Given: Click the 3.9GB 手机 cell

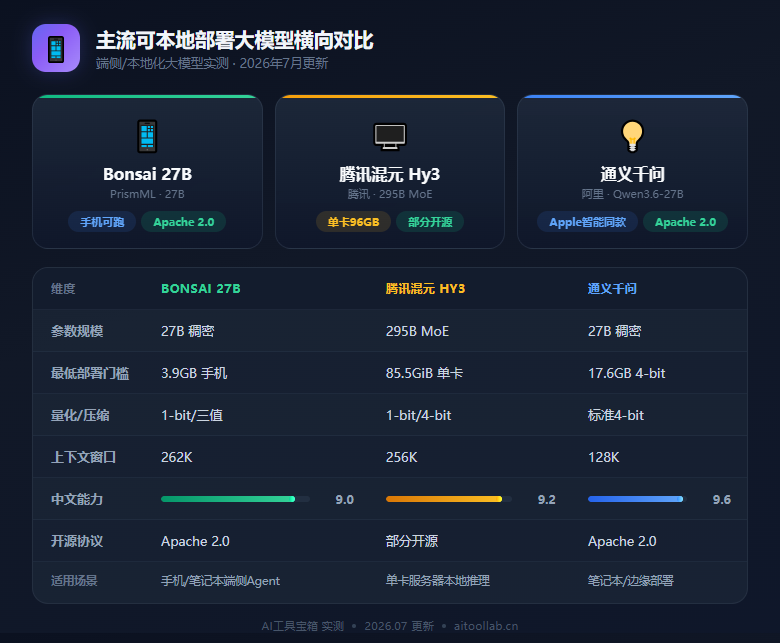Looking at the screenshot, I should 194,373.
